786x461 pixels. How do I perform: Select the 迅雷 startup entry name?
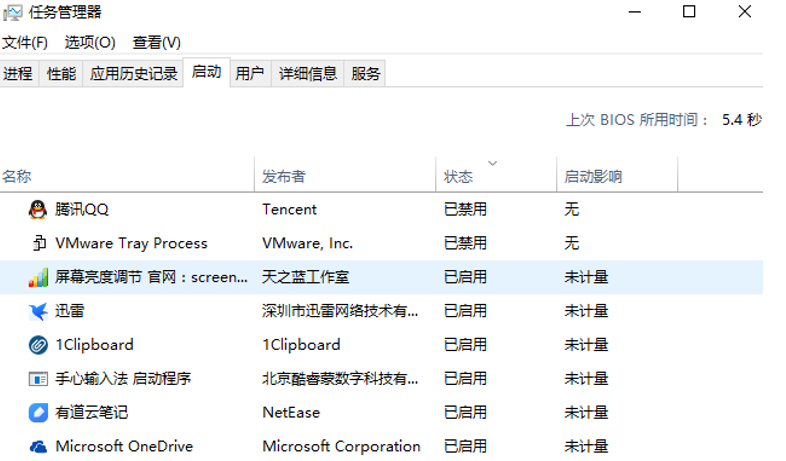[69, 311]
